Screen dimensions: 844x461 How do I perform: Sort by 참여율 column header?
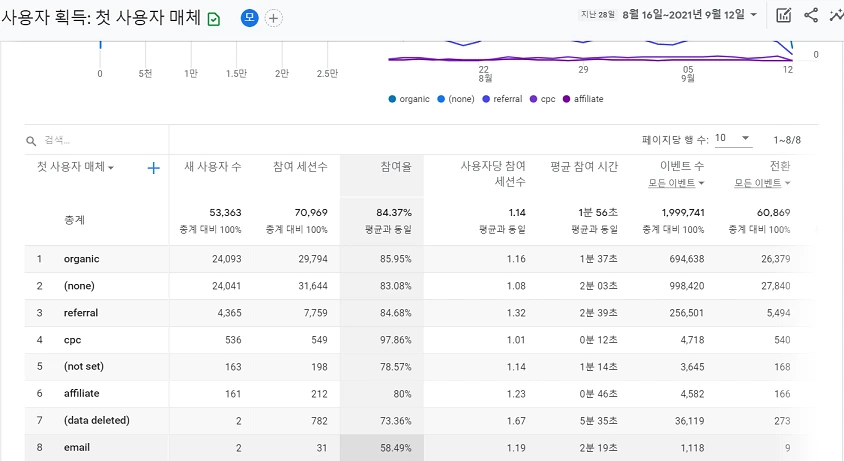click(x=396, y=167)
